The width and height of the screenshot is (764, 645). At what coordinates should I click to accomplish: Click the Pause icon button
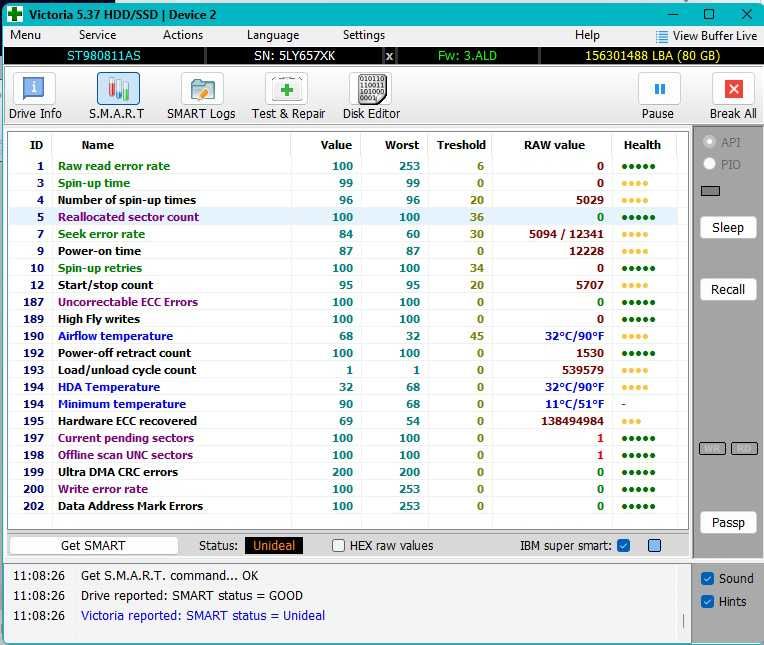(x=659, y=89)
